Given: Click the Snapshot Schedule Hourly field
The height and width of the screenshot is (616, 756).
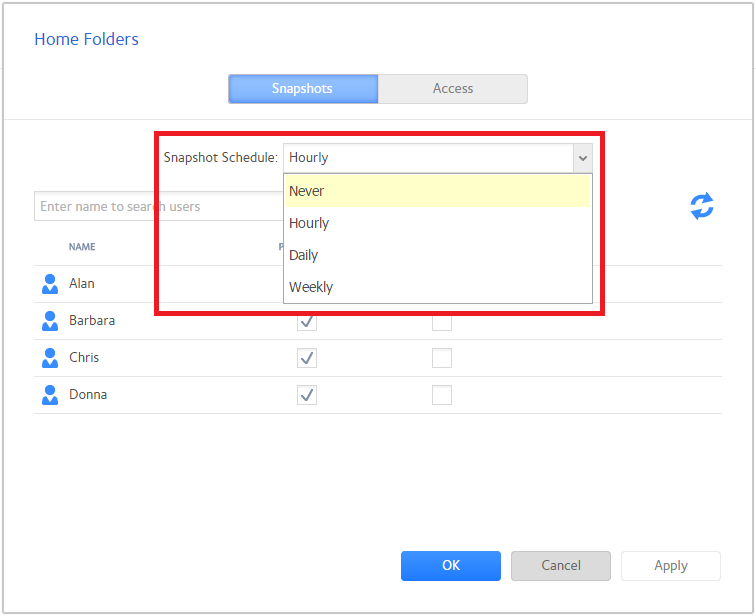Looking at the screenshot, I should tap(429, 158).
